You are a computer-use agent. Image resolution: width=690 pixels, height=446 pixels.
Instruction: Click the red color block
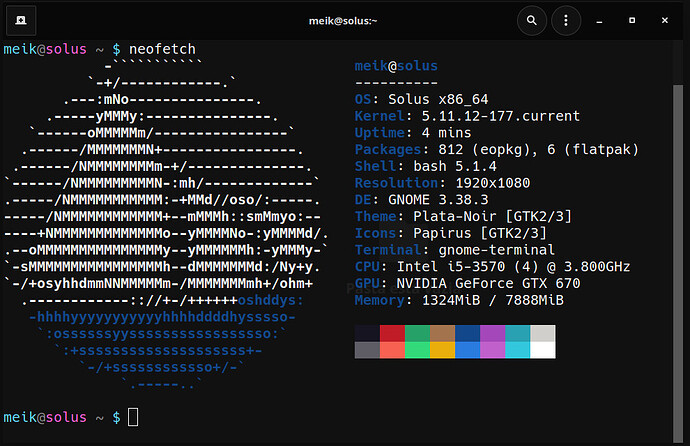point(392,333)
